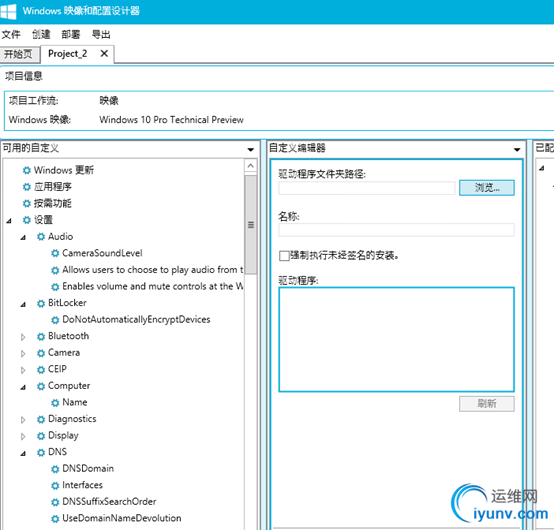Image resolution: width=554 pixels, height=530 pixels.
Task: Collapse the BitLocker tree node
Action: tap(23, 304)
